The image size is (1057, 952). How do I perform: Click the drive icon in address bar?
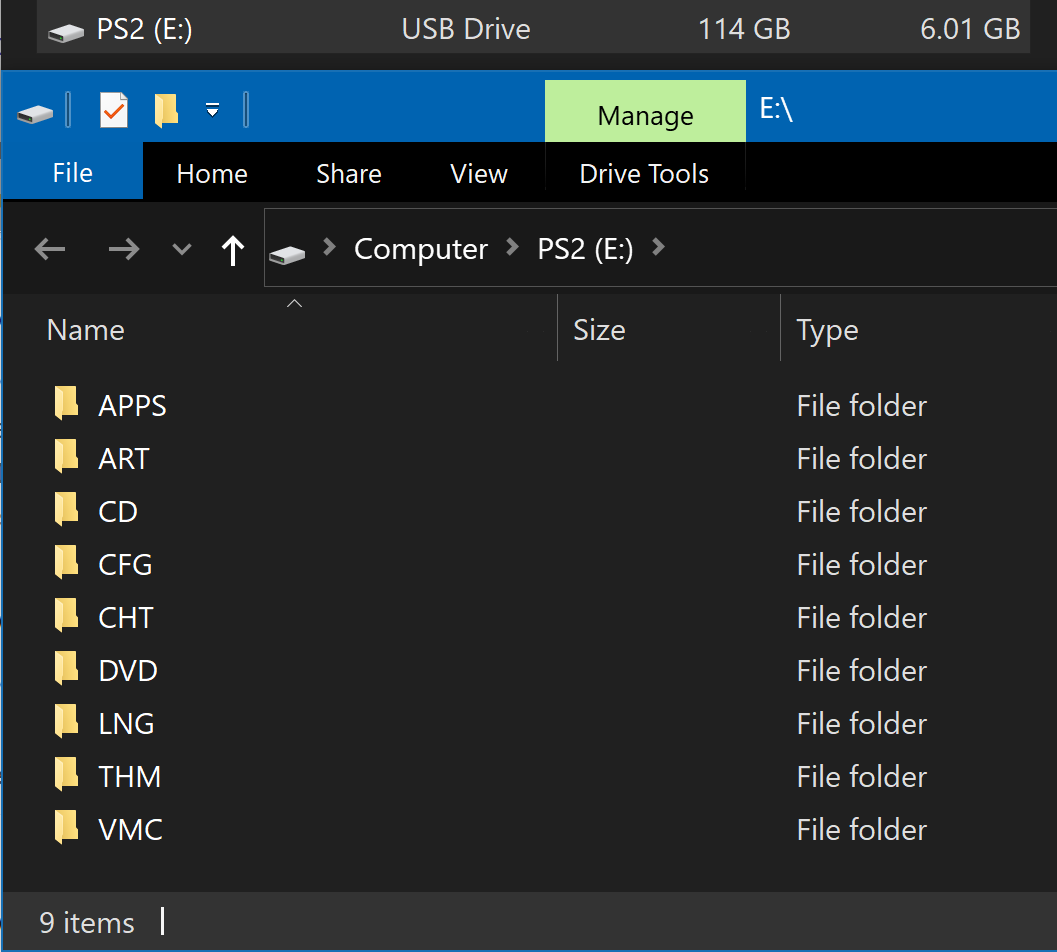coord(287,254)
